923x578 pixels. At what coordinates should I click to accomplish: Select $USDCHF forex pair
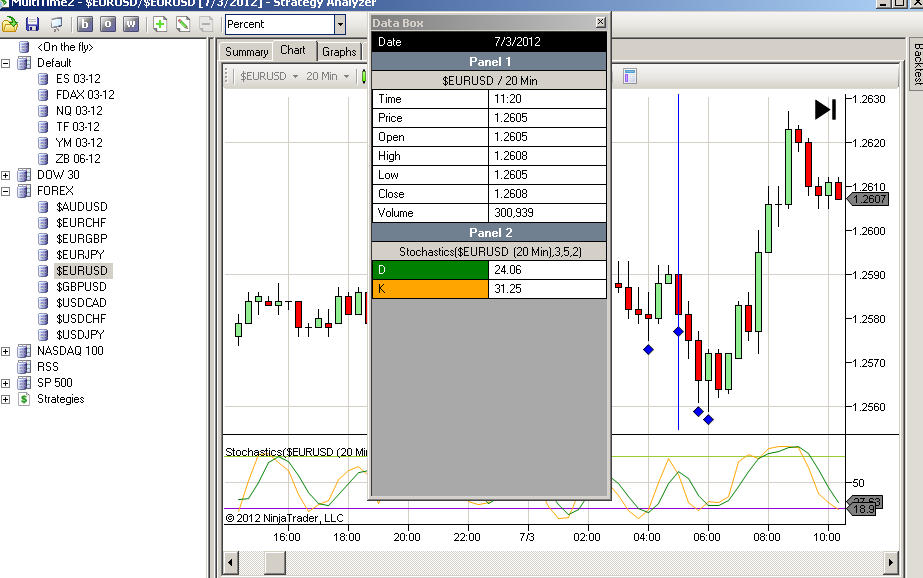pos(81,318)
